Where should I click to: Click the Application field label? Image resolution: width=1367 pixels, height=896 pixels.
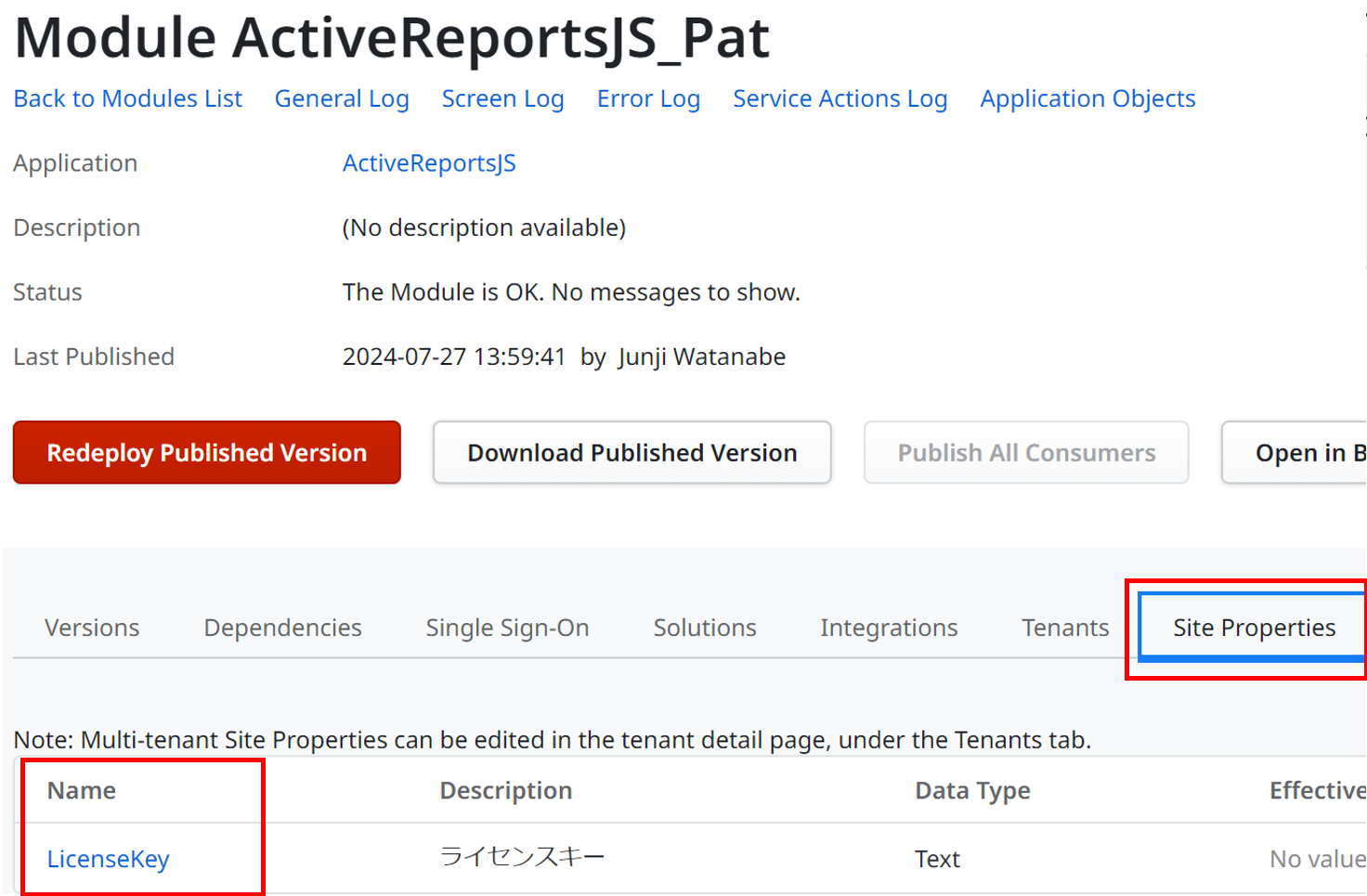pos(75,163)
